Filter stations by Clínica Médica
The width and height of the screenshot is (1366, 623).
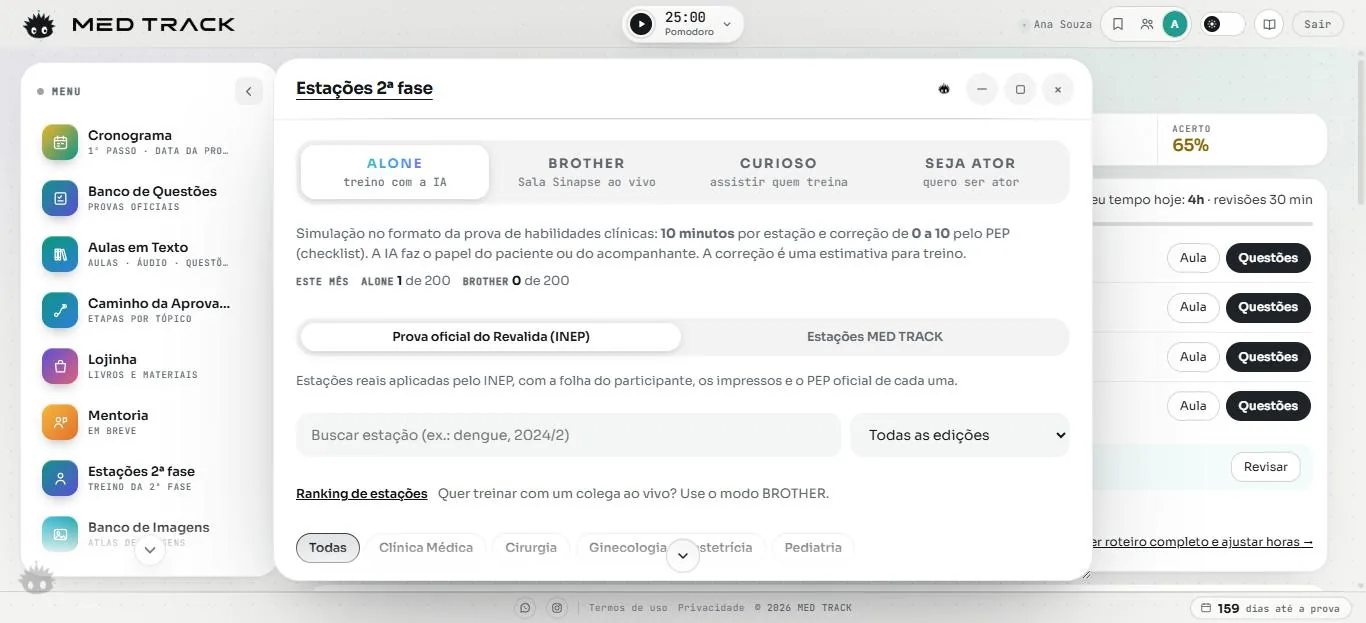[x=426, y=548]
